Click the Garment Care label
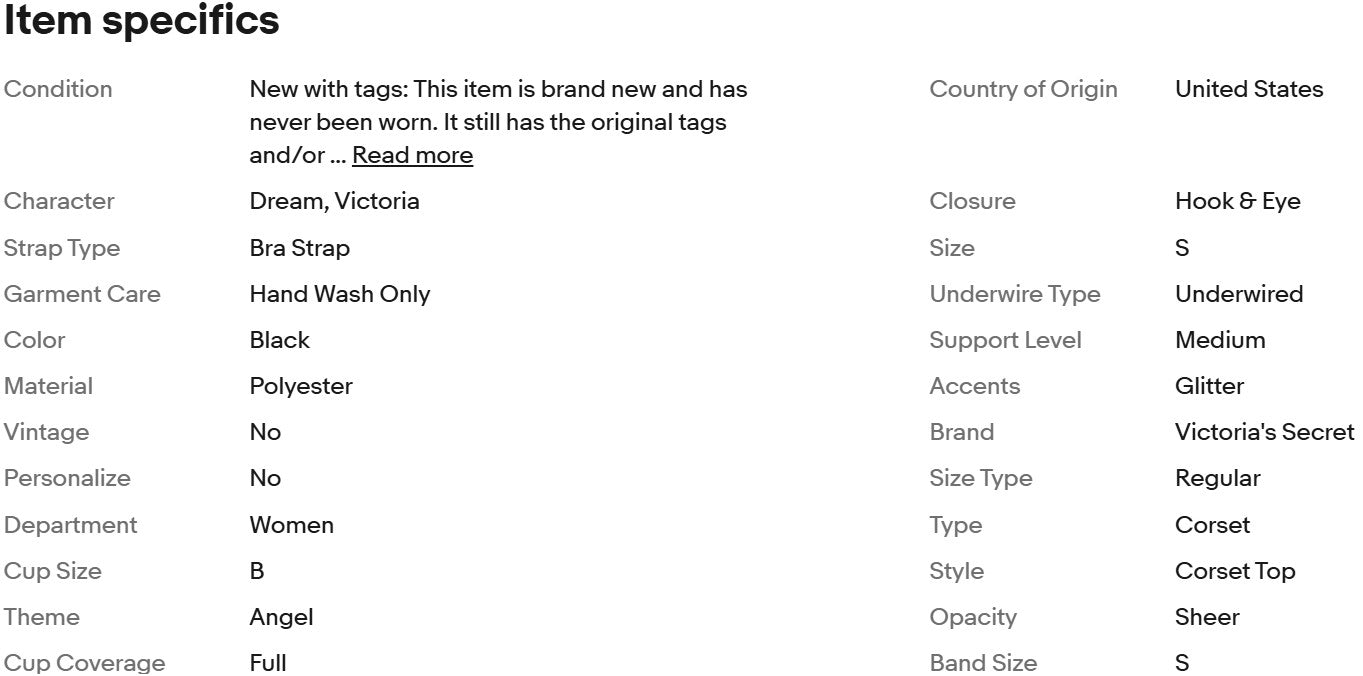 [x=82, y=294]
